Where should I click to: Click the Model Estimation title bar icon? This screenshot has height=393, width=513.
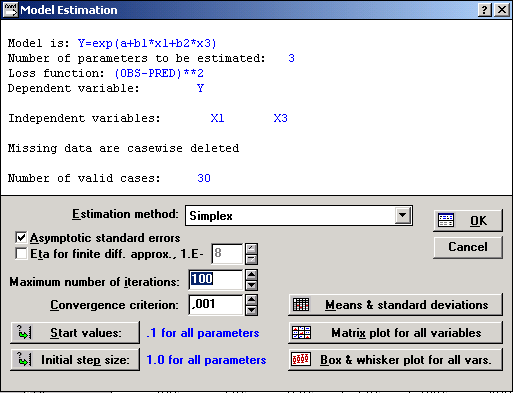[10, 10]
